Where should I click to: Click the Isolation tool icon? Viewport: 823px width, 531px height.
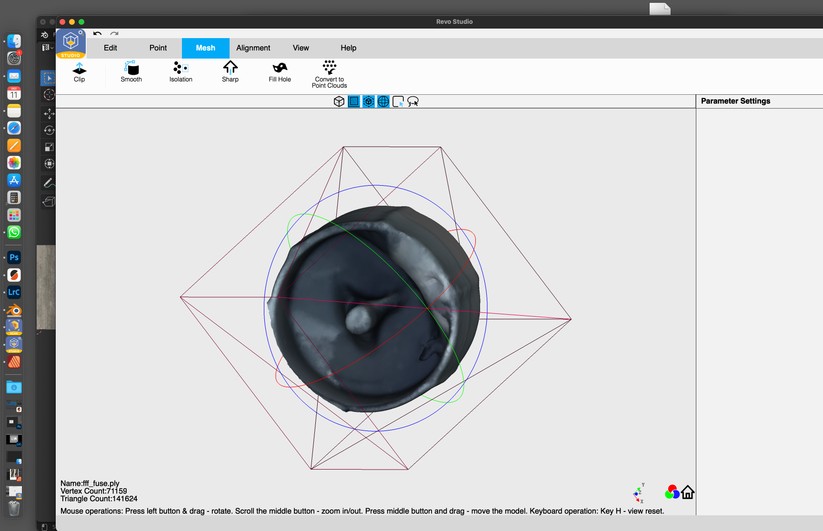(x=180, y=69)
